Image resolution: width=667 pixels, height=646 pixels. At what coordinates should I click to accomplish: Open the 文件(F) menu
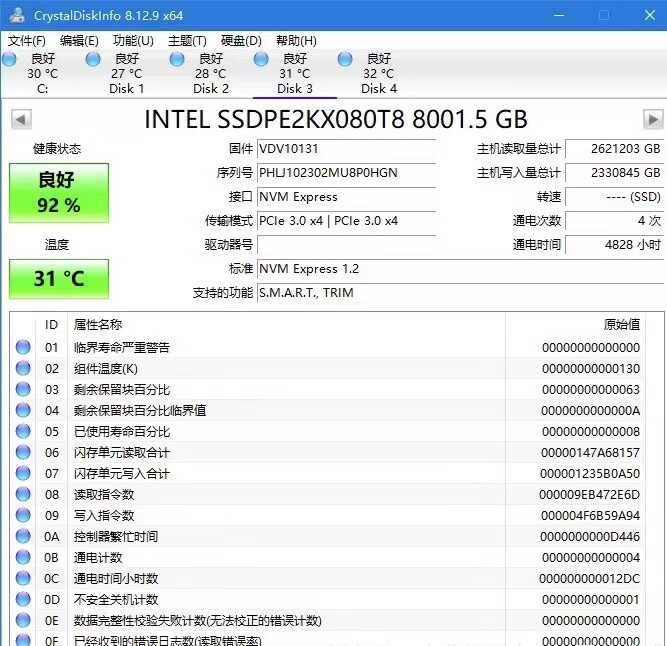tap(27, 41)
